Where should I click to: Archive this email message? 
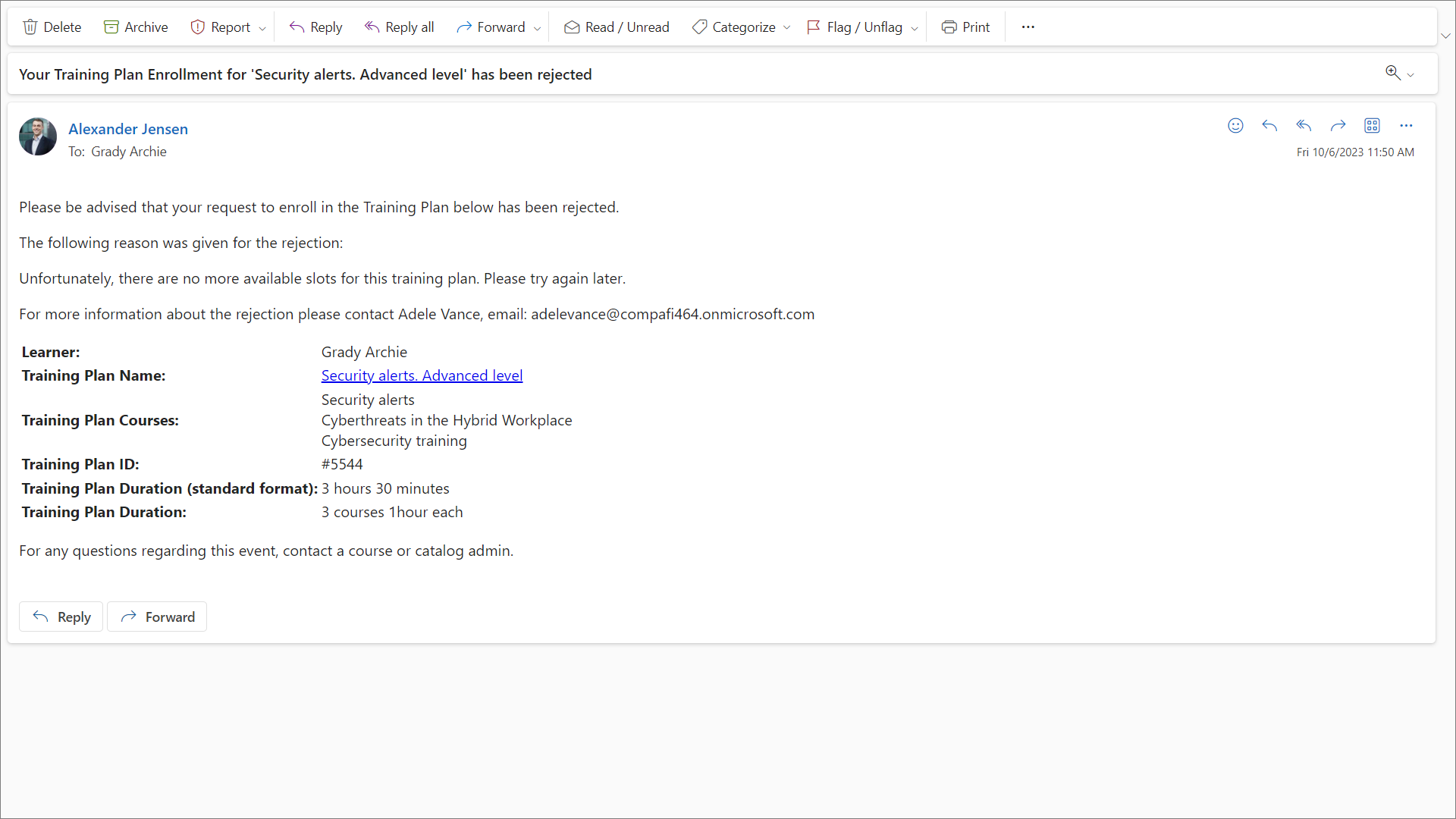point(136,27)
